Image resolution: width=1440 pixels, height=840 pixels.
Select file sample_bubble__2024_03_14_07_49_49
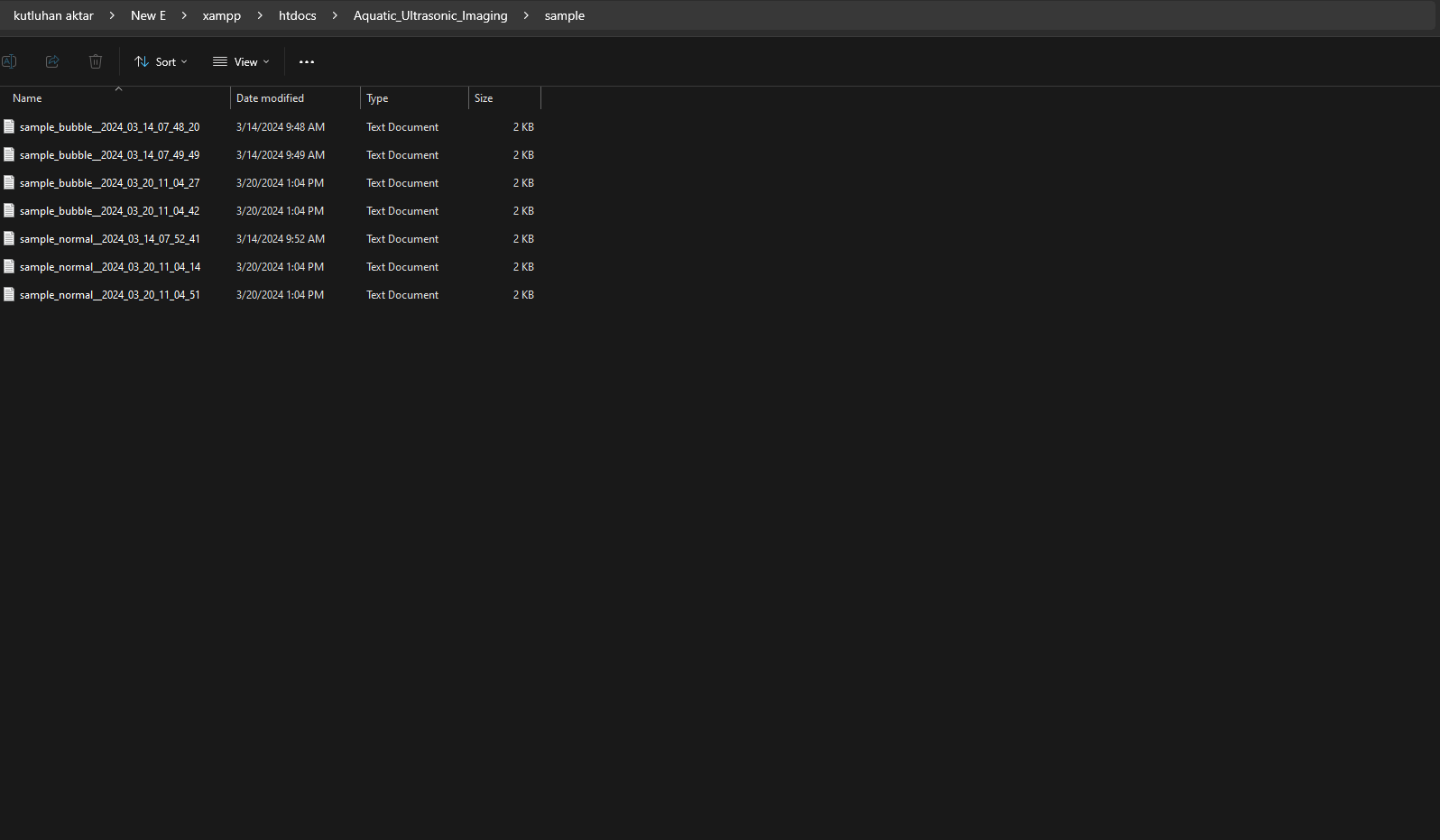tap(109, 155)
